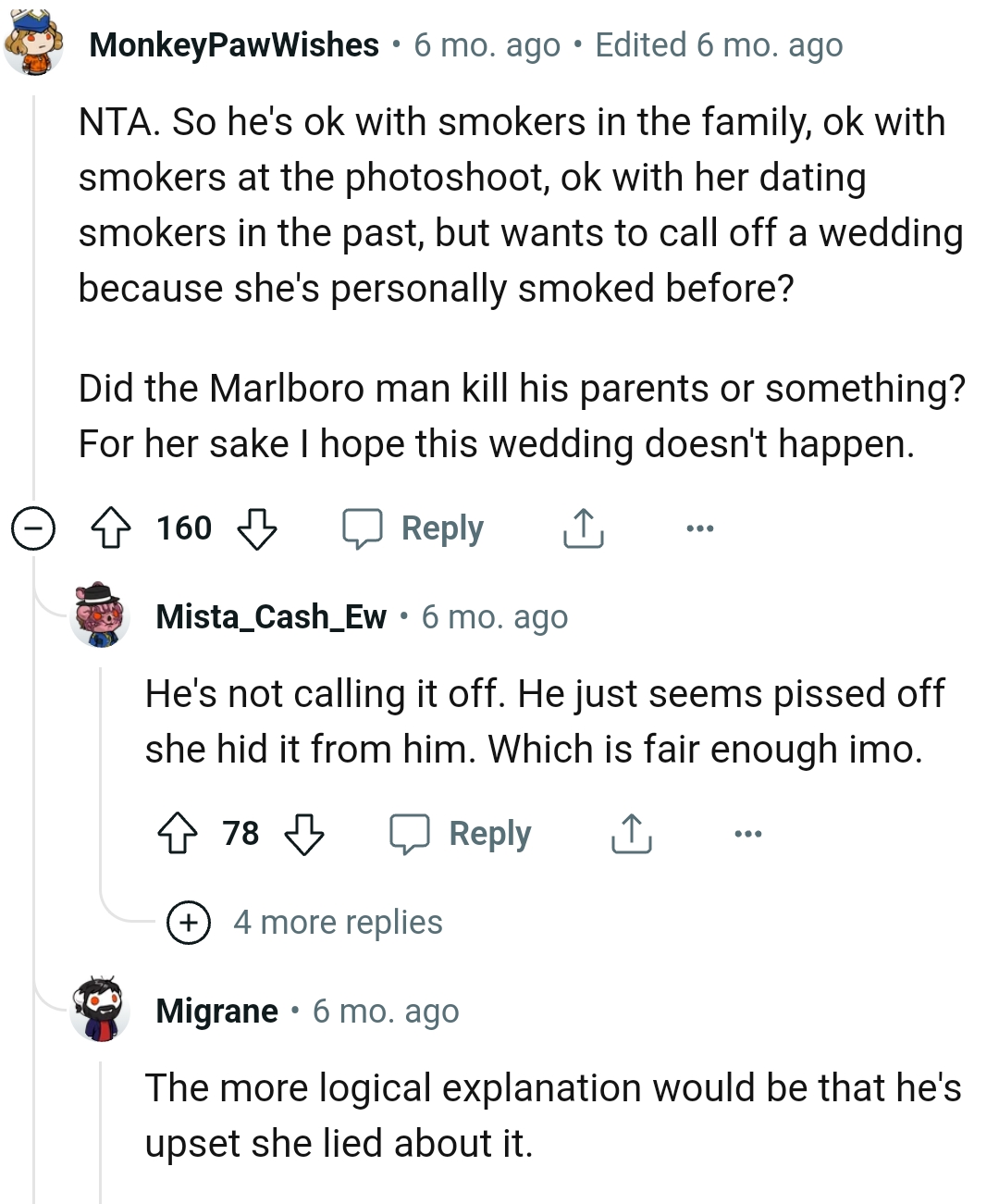999x1204 pixels.
Task: Open the share options for MonkeyPawWishes' comment
Action: [582, 528]
